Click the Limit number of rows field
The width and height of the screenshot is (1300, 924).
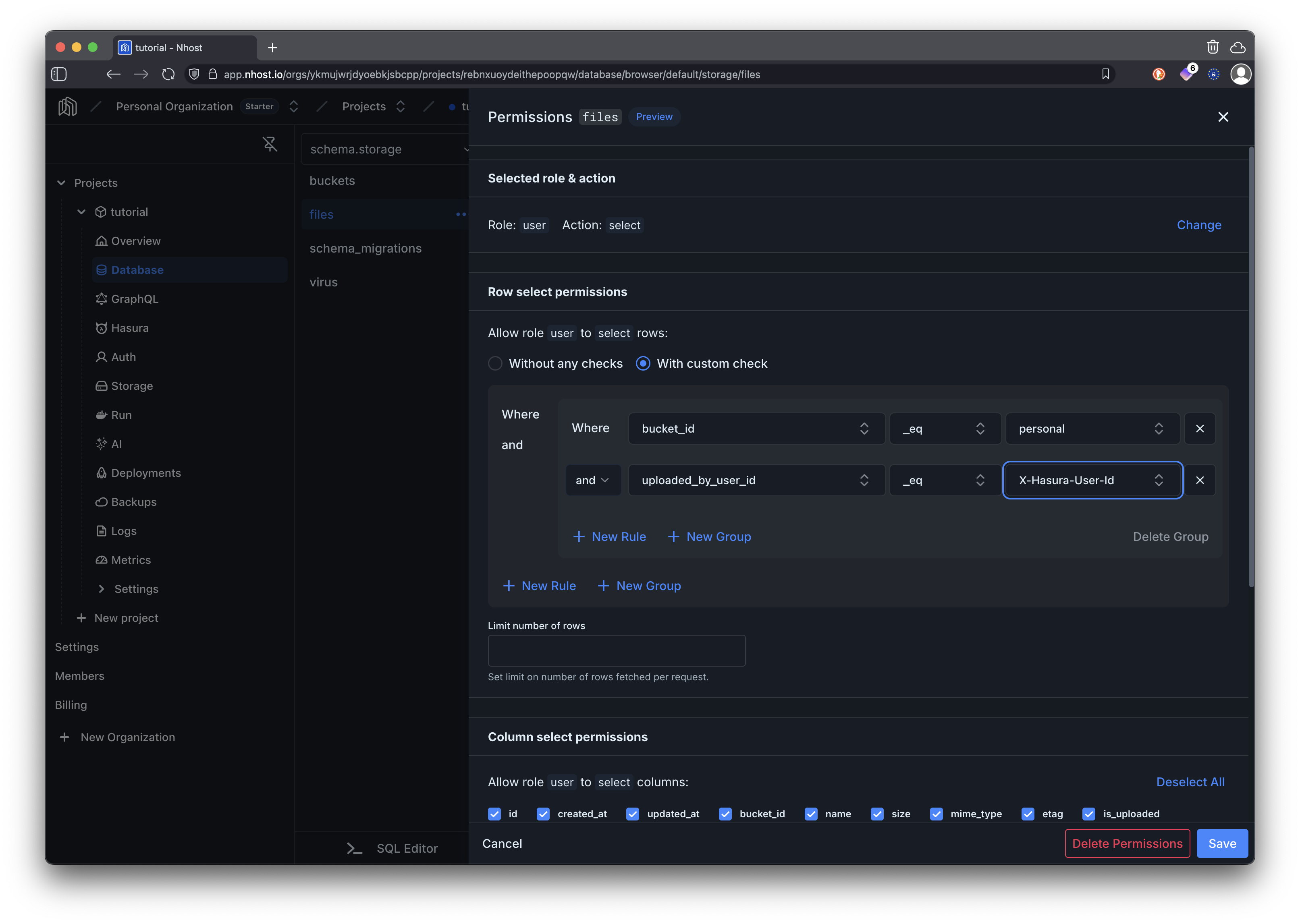tap(616, 651)
